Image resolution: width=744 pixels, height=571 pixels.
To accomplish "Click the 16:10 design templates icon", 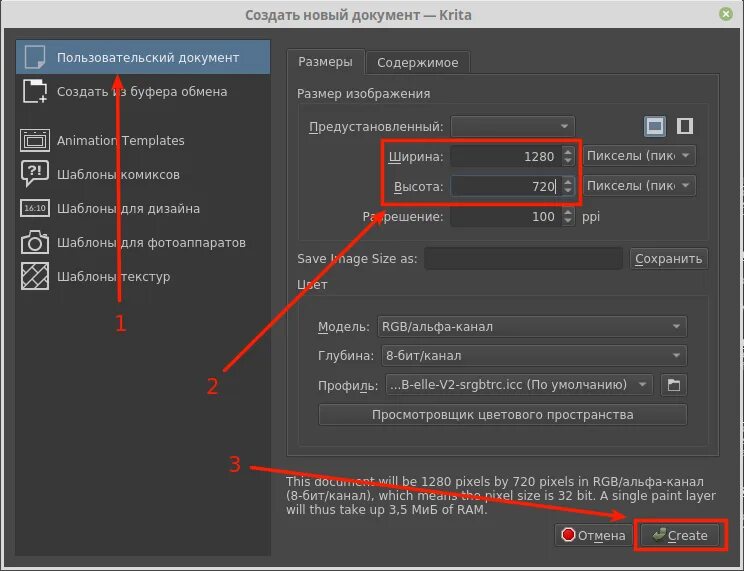I will (35, 208).
